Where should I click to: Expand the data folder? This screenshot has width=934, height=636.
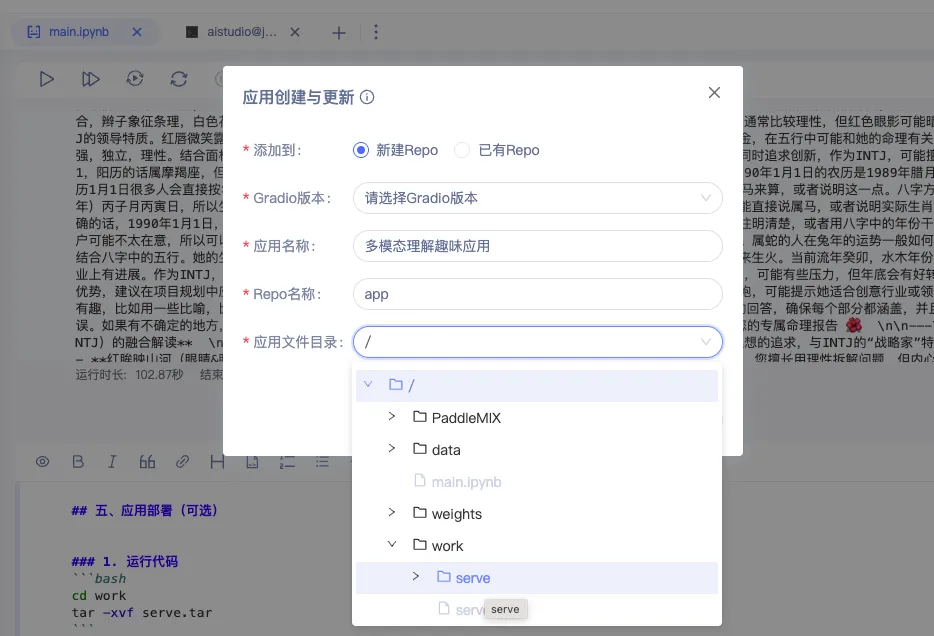pos(392,449)
